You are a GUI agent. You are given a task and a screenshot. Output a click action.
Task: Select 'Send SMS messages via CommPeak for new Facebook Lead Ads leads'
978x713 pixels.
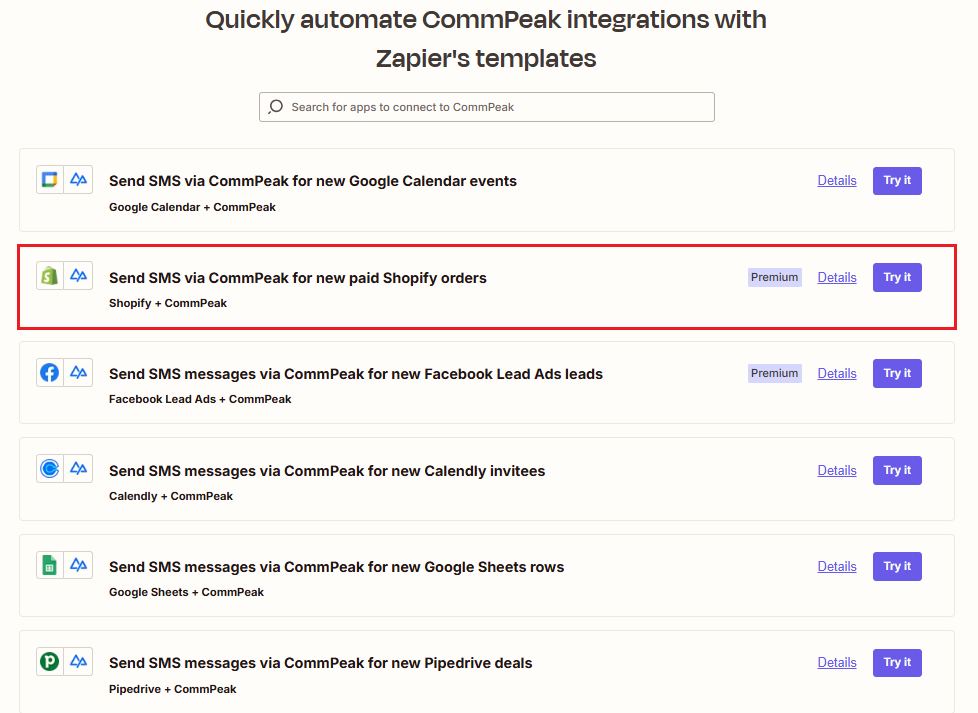[356, 374]
